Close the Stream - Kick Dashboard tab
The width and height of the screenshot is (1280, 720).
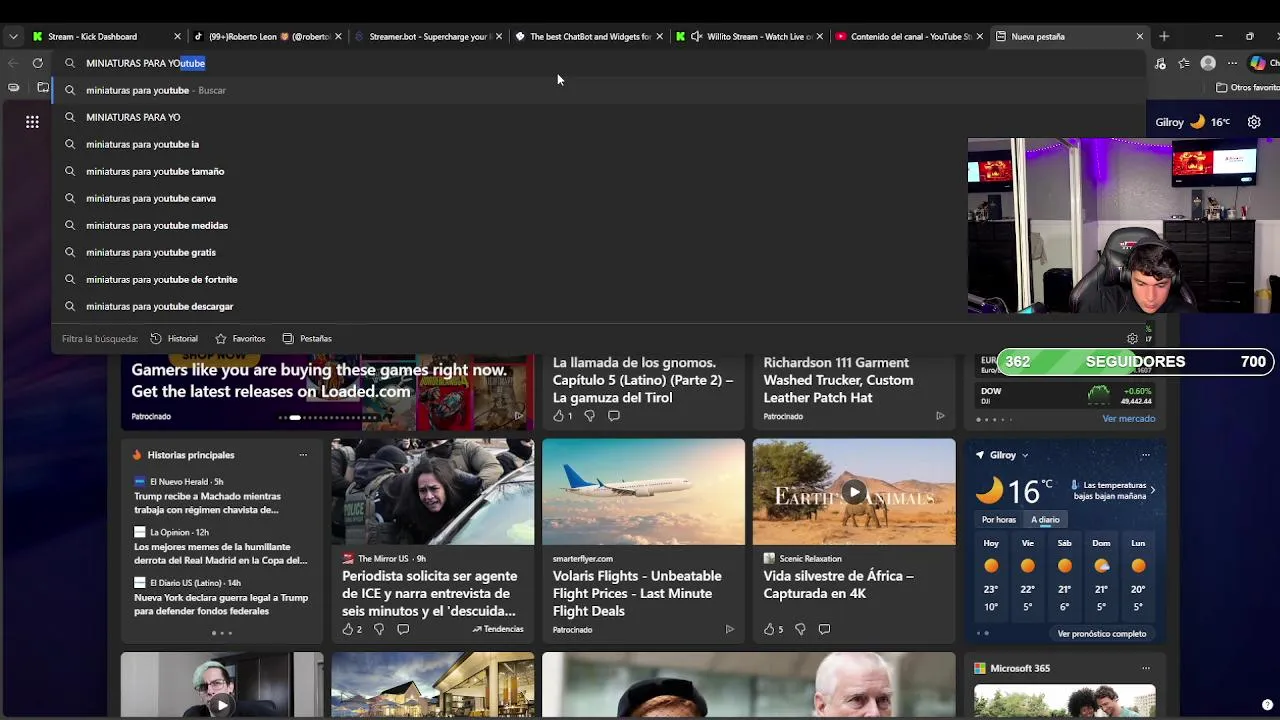(x=177, y=36)
